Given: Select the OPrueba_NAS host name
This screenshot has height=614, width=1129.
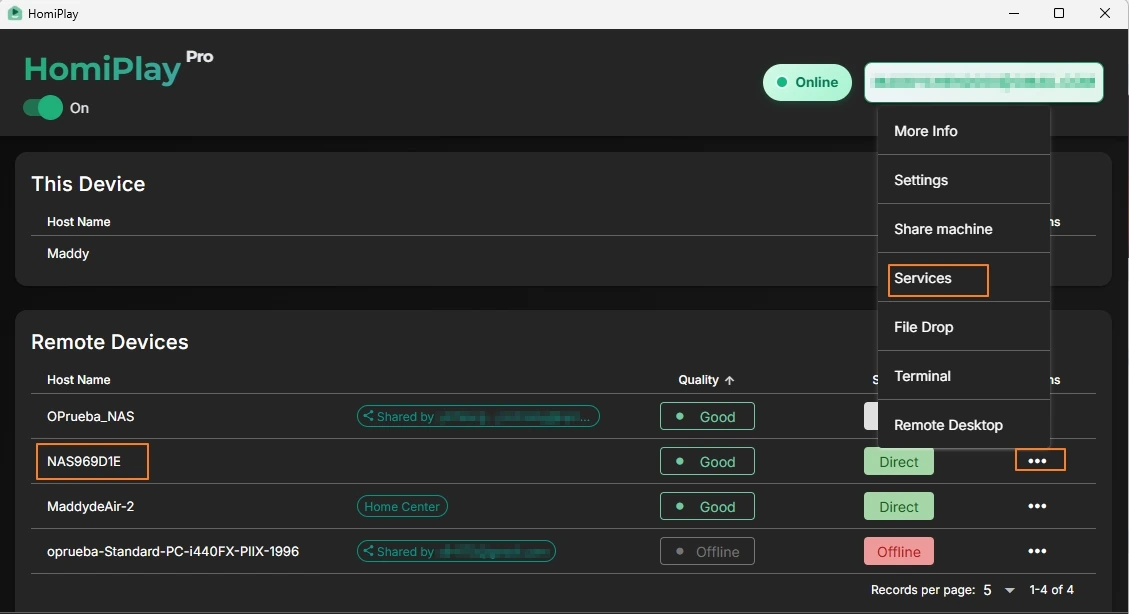Looking at the screenshot, I should tap(91, 416).
